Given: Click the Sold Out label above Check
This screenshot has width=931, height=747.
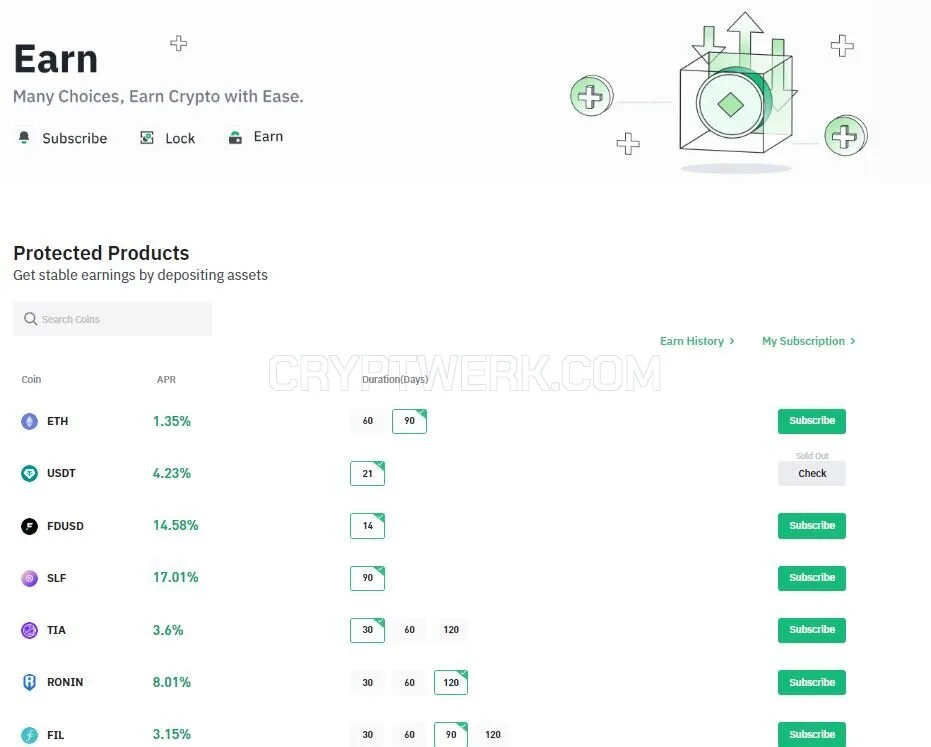Looking at the screenshot, I should point(812,456).
